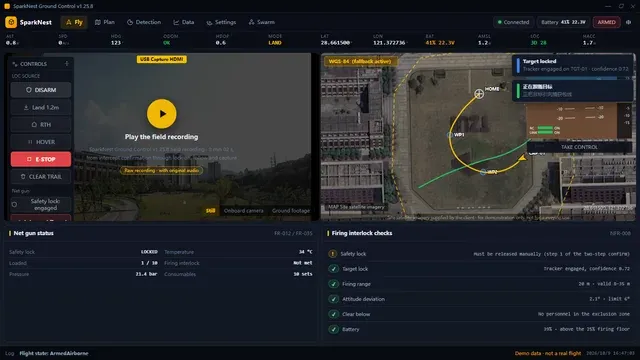Open the Detection tab

(x=144, y=22)
